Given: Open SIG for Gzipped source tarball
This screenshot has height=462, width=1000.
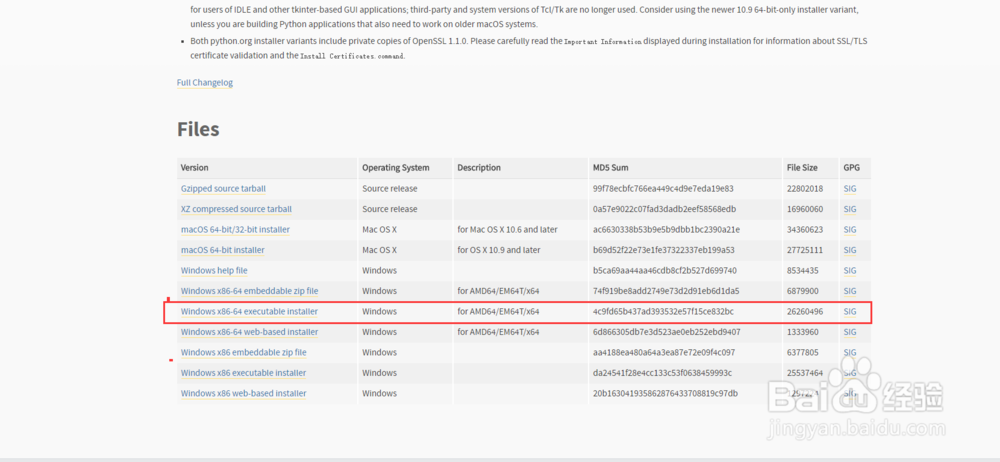Looking at the screenshot, I should (850, 188).
